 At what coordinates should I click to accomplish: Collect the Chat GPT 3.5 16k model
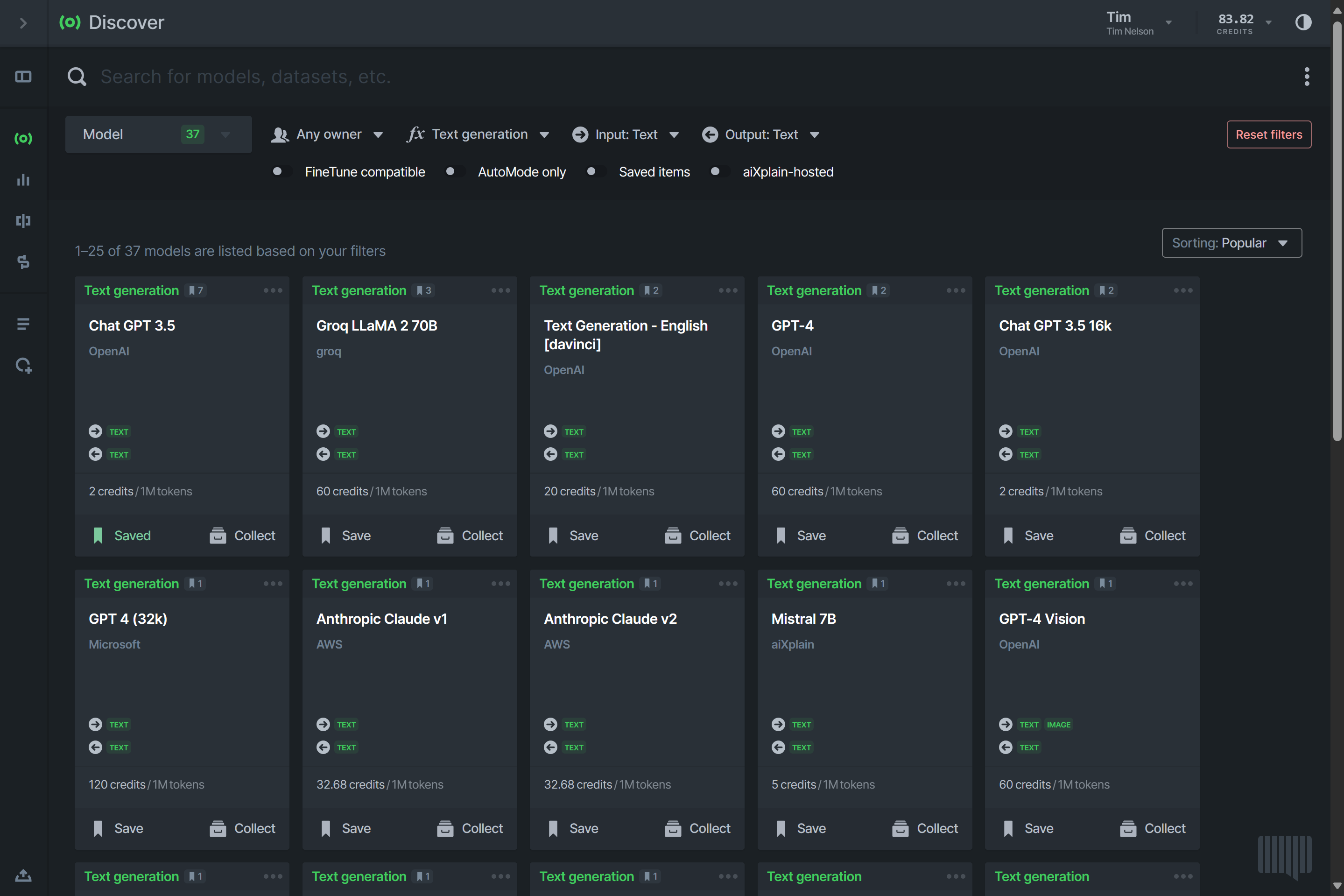click(1153, 536)
